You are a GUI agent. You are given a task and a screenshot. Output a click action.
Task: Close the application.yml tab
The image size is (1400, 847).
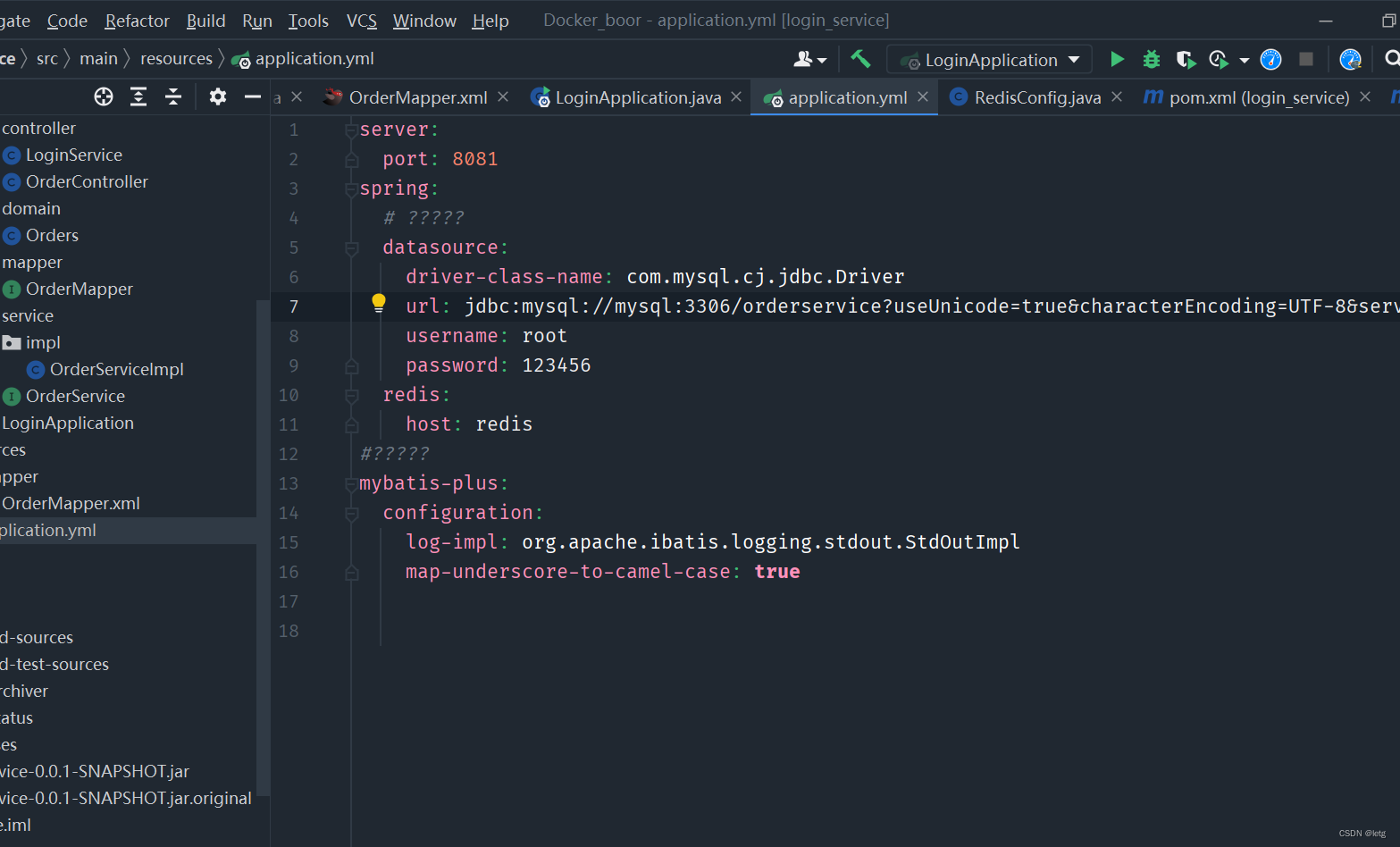923,96
